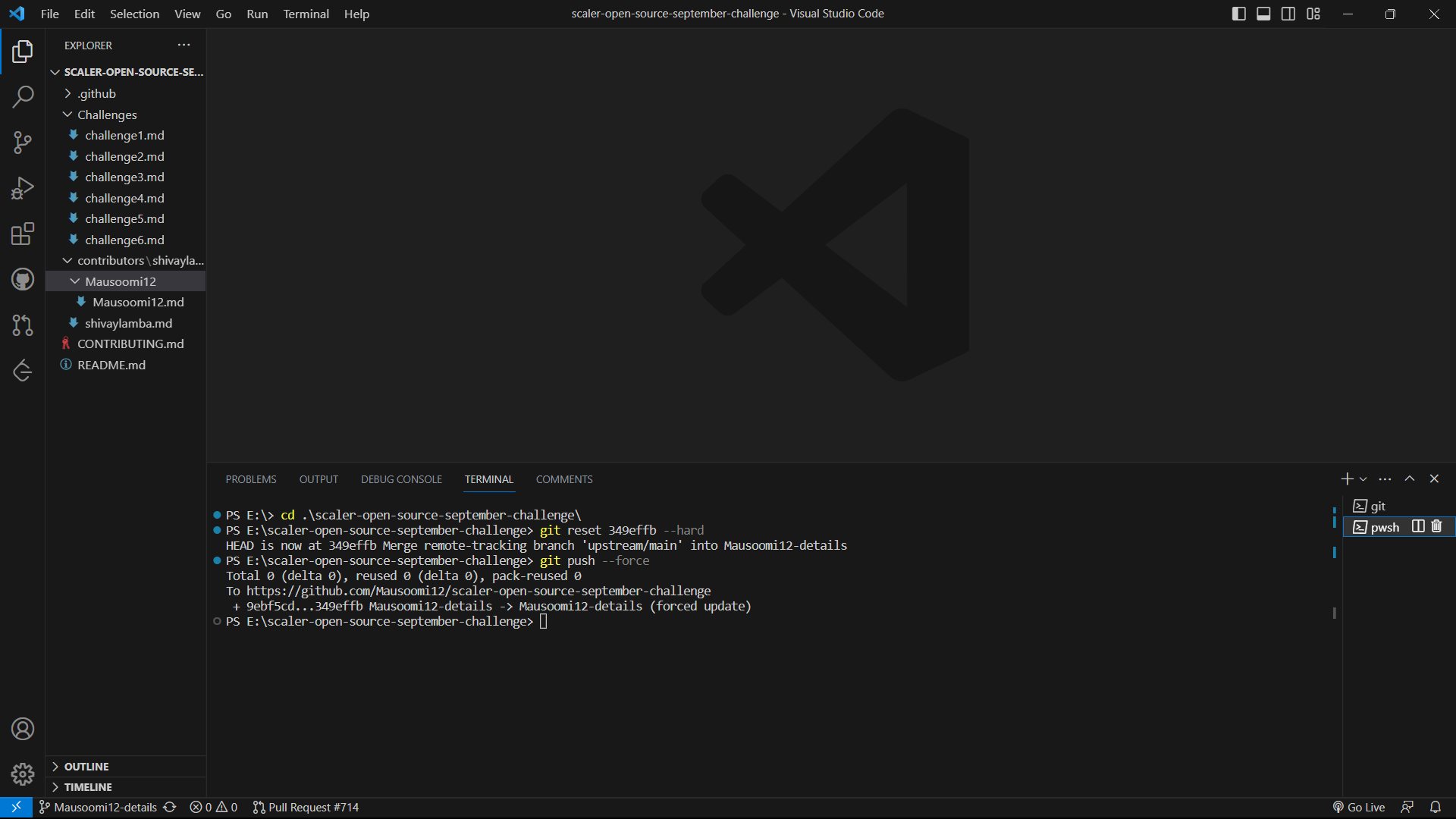The height and width of the screenshot is (819, 1456).
Task: Switch to the COMMENTS tab
Action: (x=564, y=479)
